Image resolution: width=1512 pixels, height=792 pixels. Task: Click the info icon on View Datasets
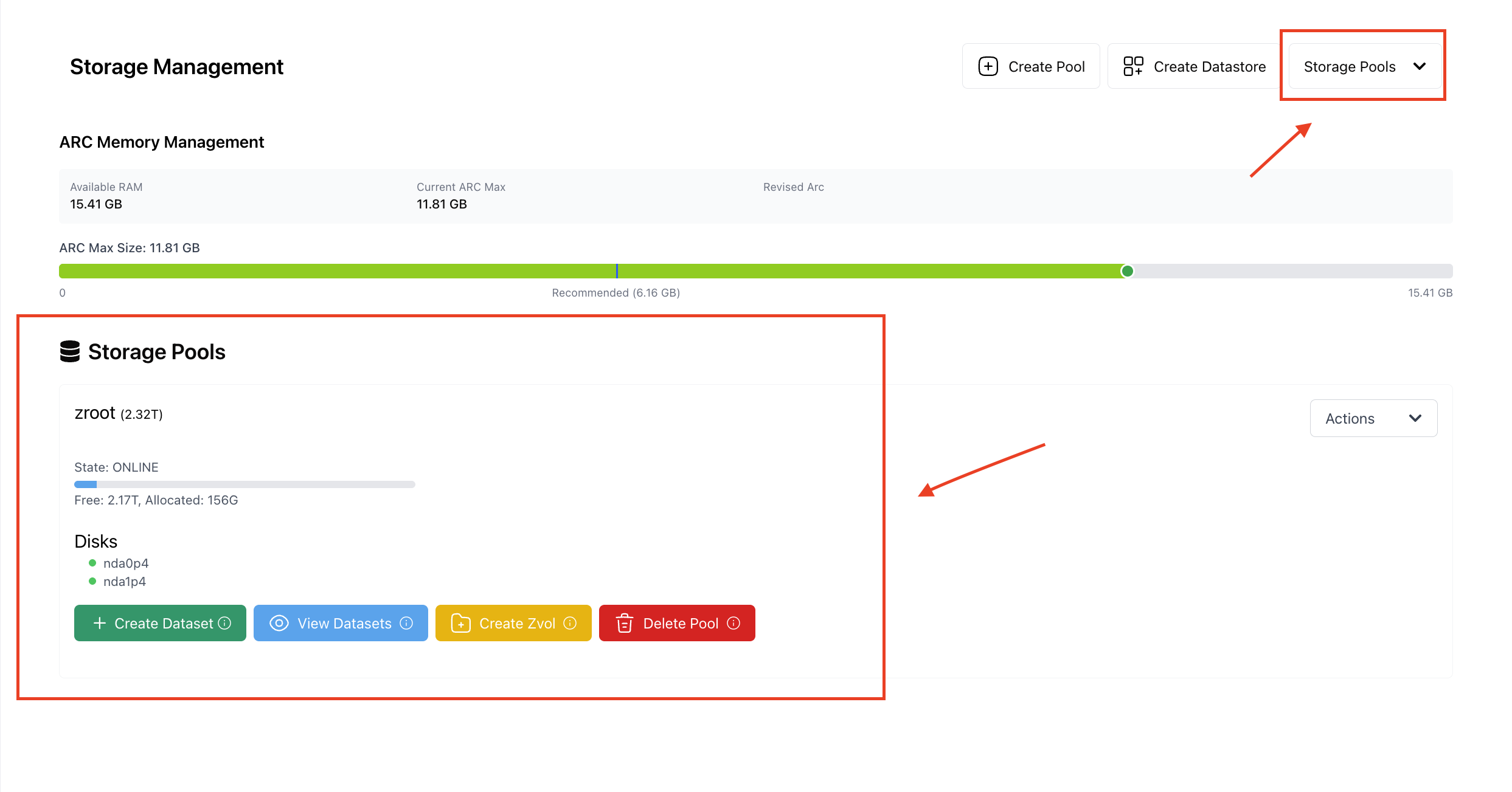point(406,623)
